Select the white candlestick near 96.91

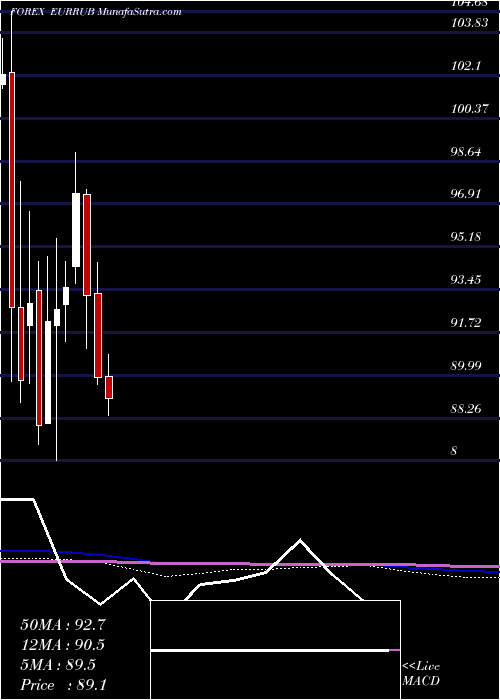tap(76, 230)
